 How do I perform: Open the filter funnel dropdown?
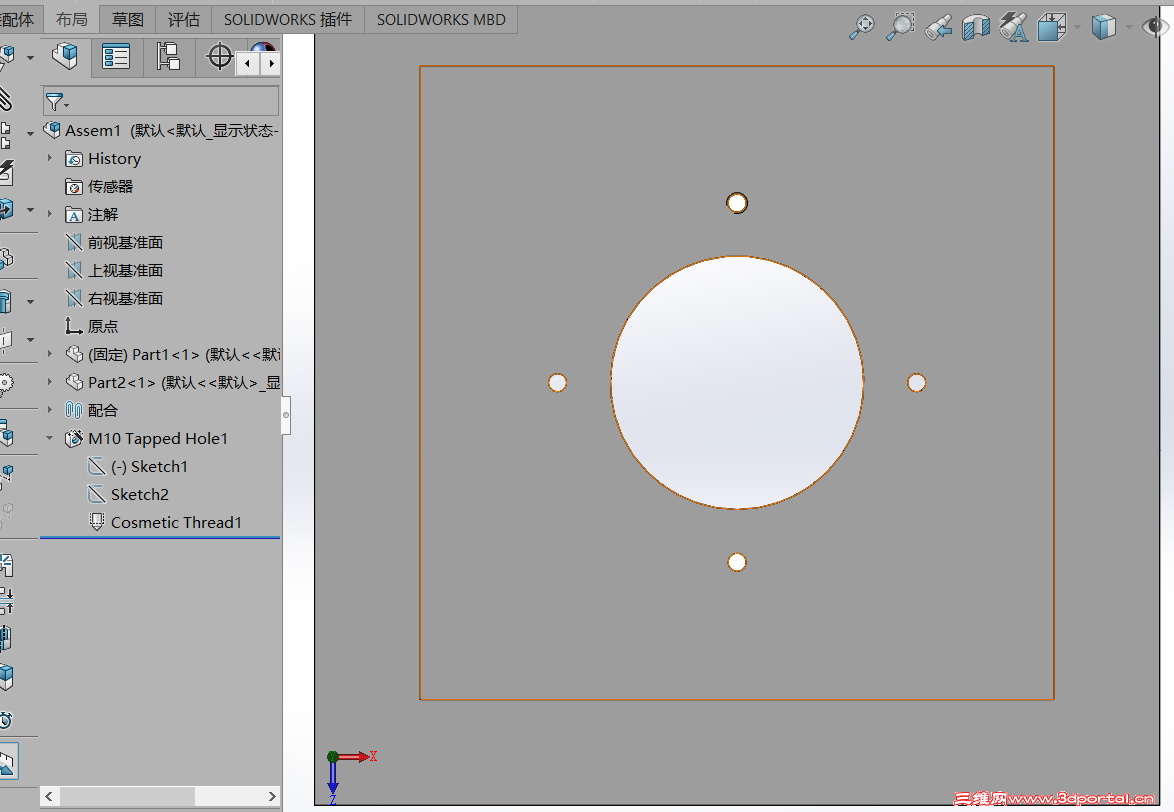tap(56, 101)
